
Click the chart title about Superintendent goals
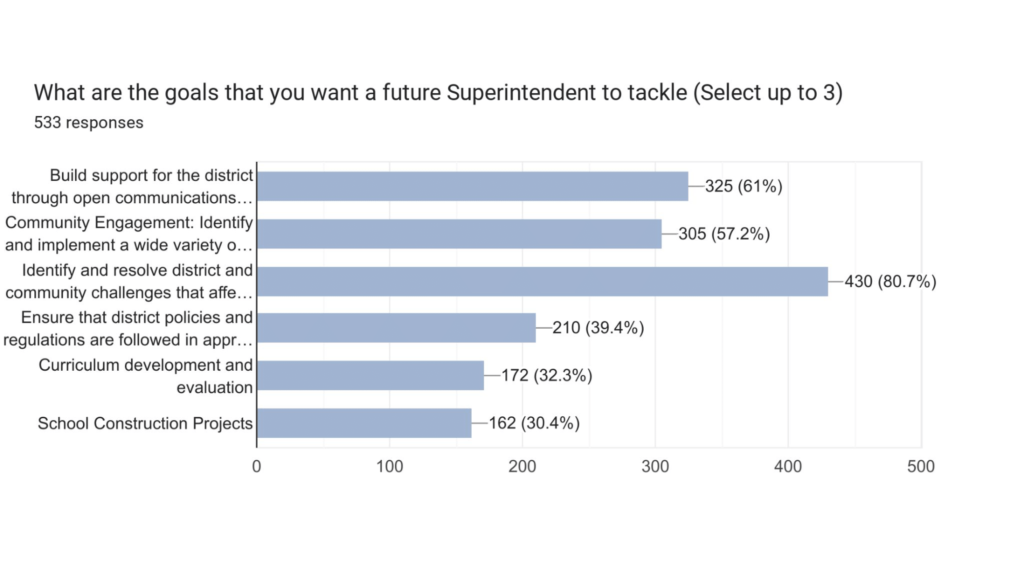pyautogui.click(x=438, y=93)
